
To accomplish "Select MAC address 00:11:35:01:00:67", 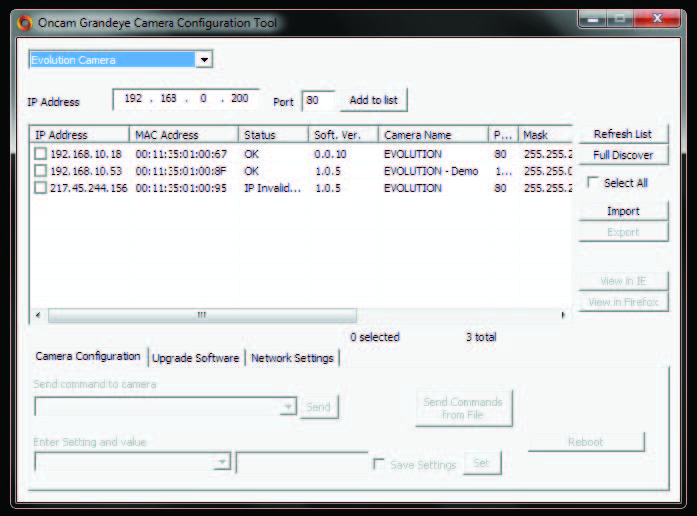I will [x=181, y=154].
